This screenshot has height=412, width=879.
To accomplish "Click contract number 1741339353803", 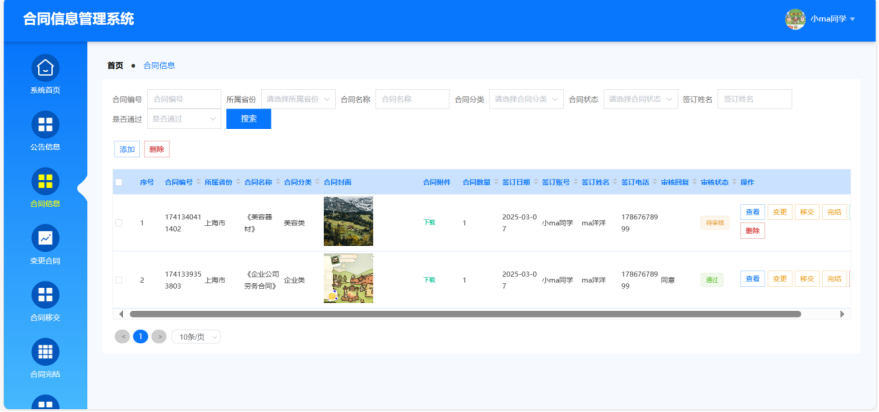I will pyautogui.click(x=181, y=280).
